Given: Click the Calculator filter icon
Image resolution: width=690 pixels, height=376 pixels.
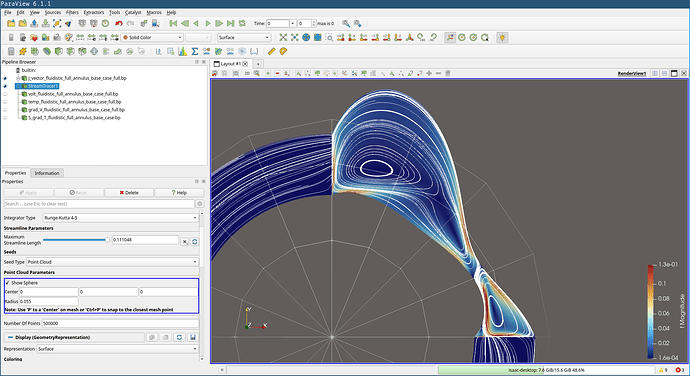Looking at the screenshot, I should coord(11,52).
